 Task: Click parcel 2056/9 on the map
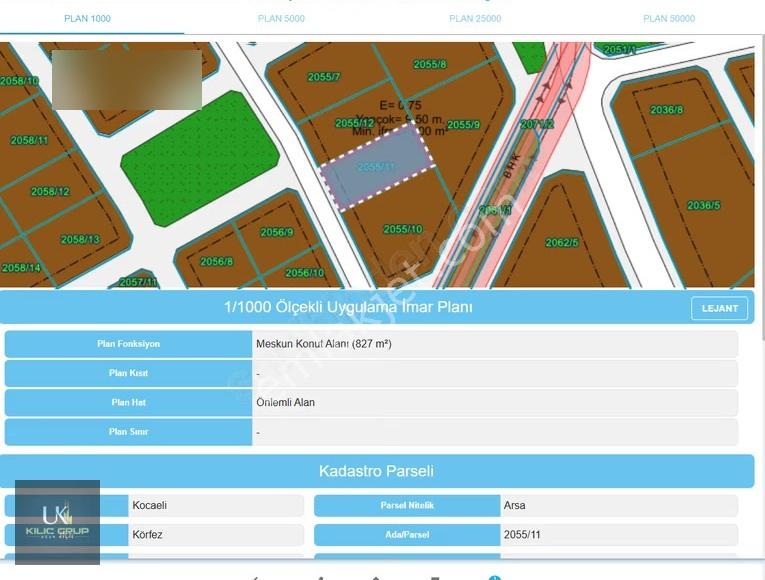(277, 232)
